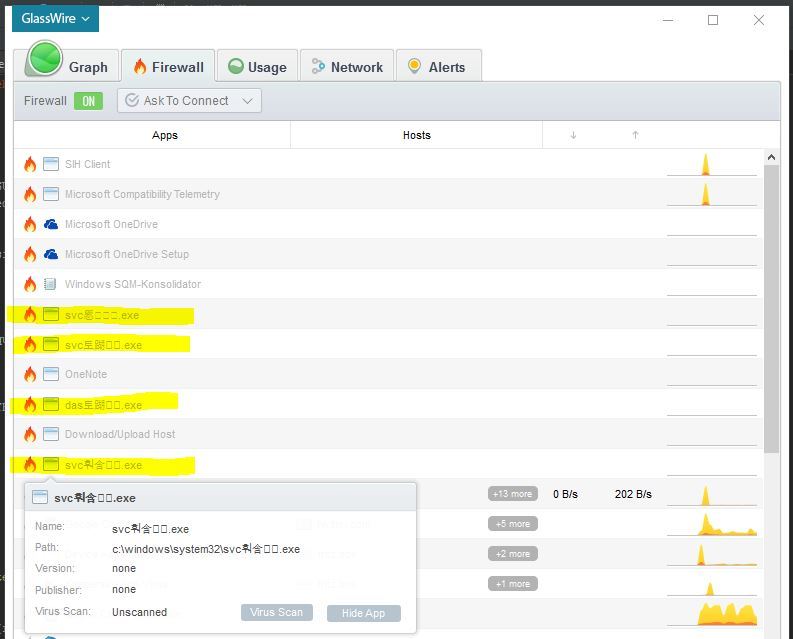
Task: Open the Alerts tab
Action: tap(437, 67)
